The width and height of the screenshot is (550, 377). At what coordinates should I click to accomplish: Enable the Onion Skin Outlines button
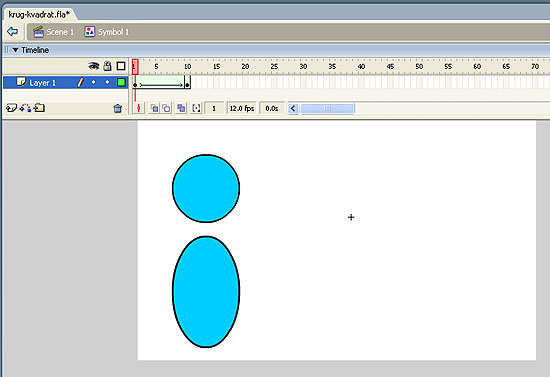click(x=166, y=108)
